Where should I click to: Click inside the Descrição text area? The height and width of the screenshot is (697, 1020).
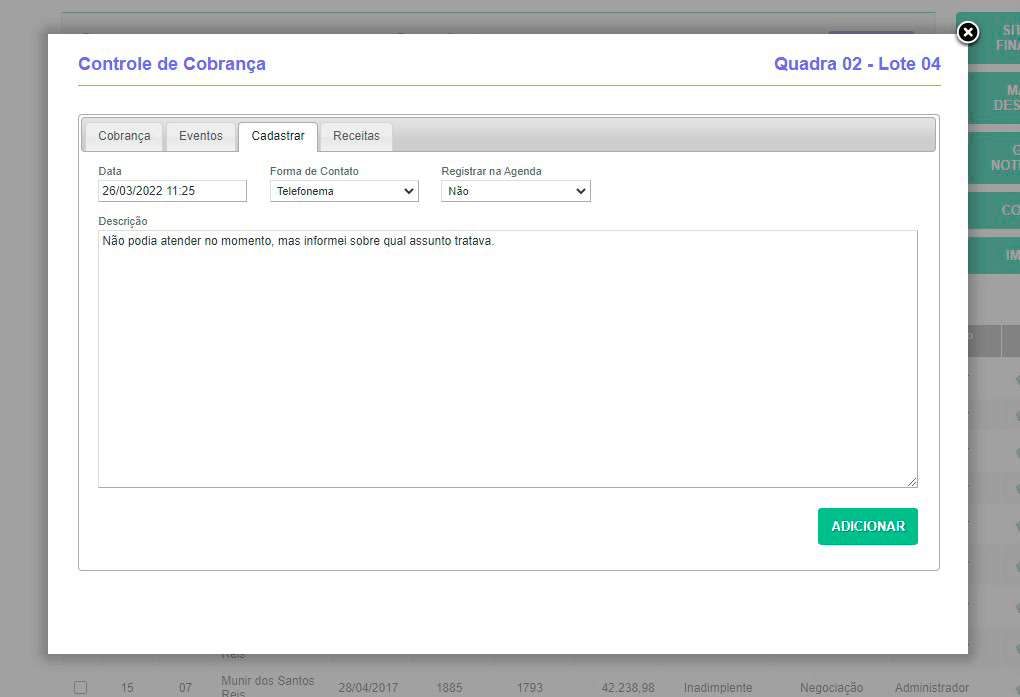(507, 360)
